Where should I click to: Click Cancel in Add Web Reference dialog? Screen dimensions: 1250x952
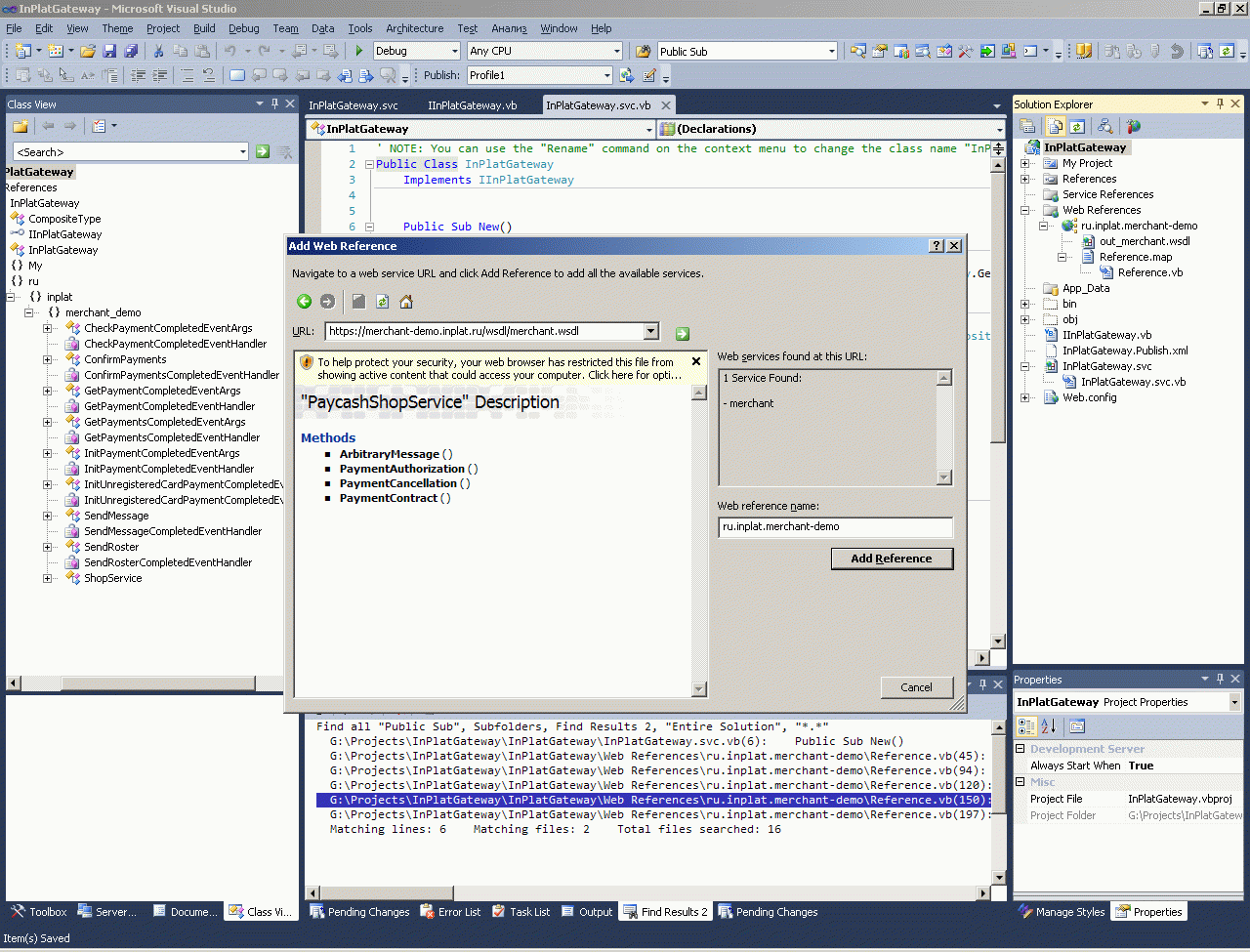tap(916, 687)
